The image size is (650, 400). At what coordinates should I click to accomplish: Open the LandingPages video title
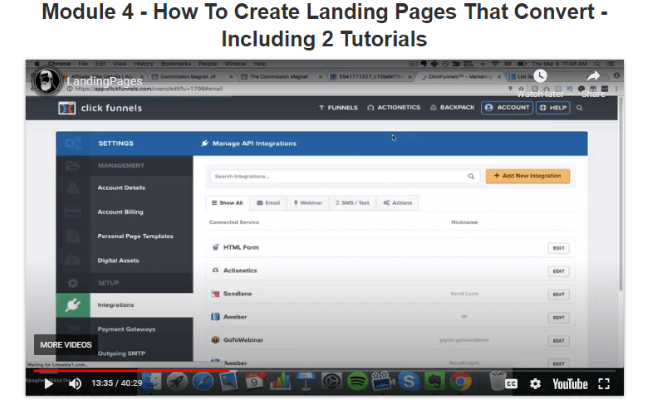104,81
